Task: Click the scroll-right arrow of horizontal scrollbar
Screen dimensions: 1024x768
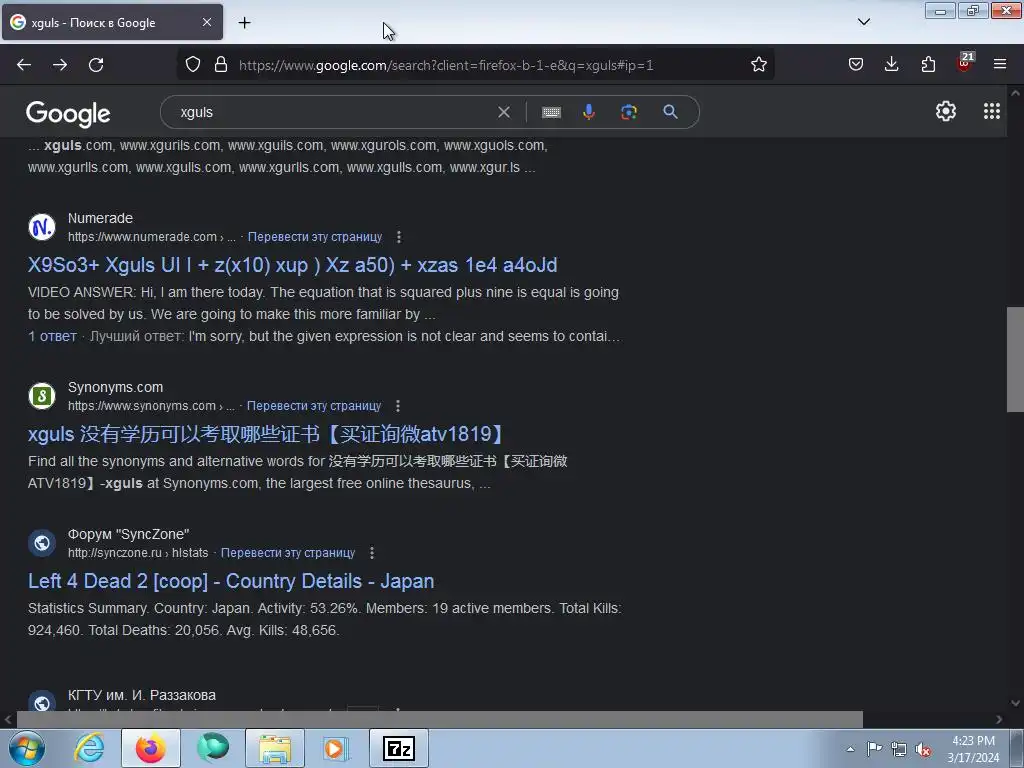Action: coord(999,720)
